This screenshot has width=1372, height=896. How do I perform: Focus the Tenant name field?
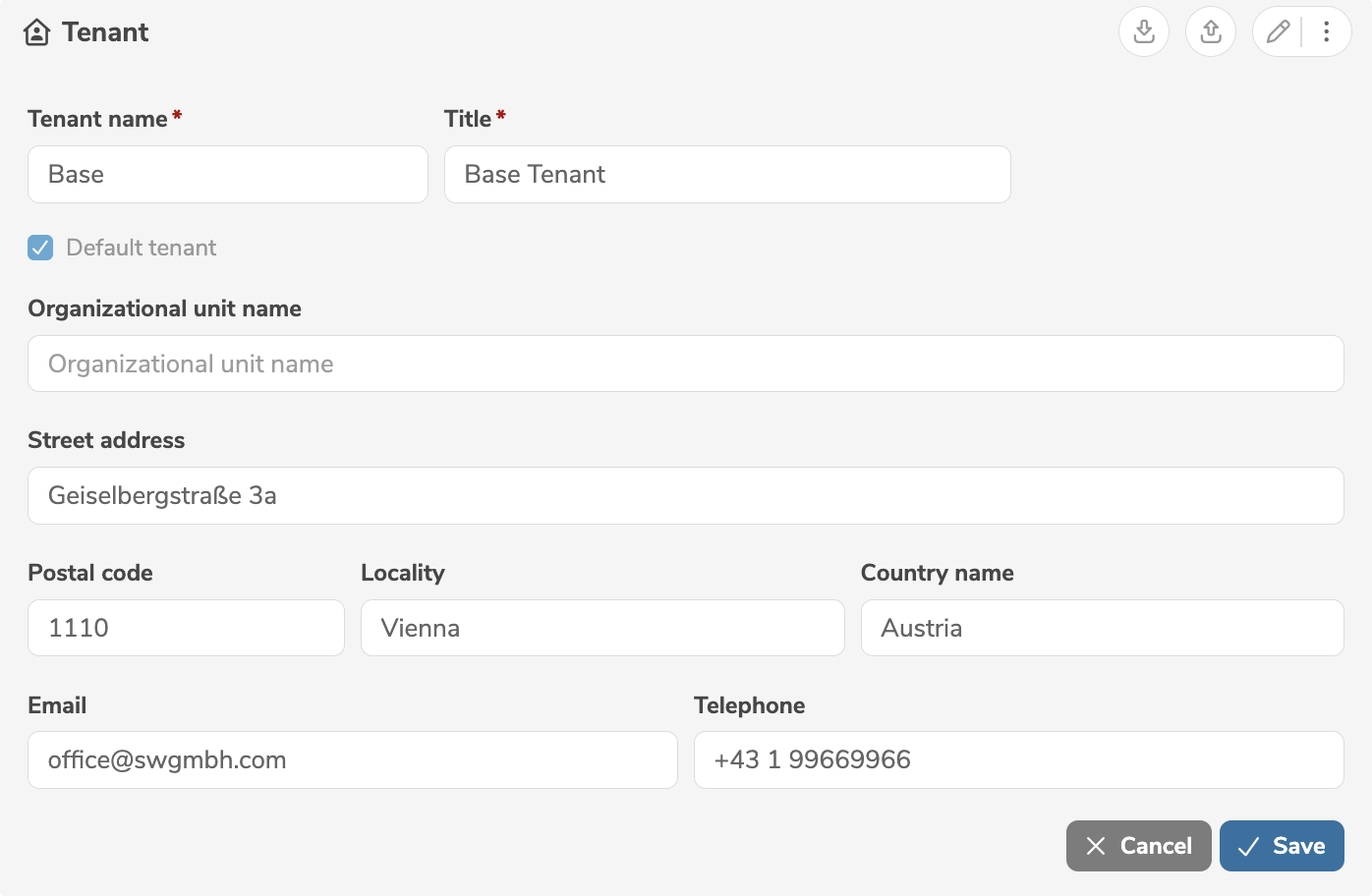click(x=227, y=175)
